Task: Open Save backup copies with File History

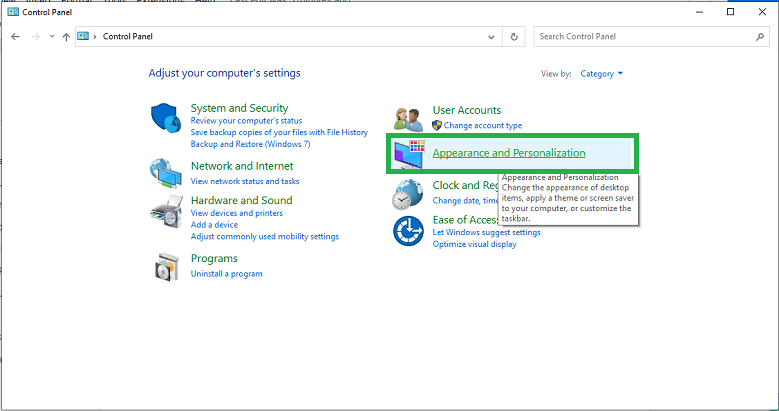Action: pos(279,132)
